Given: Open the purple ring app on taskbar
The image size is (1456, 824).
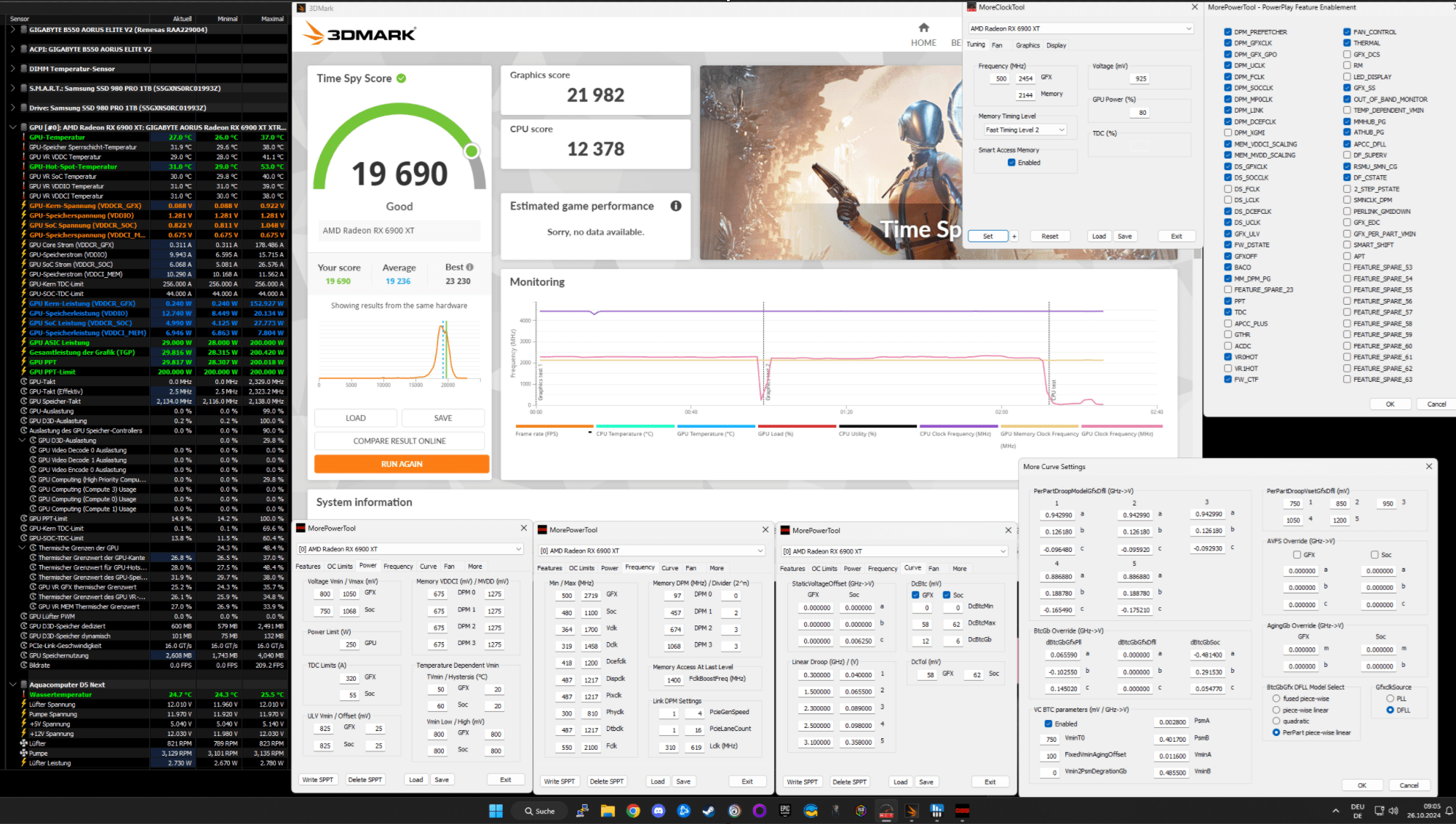Looking at the screenshot, I should click(x=760, y=811).
